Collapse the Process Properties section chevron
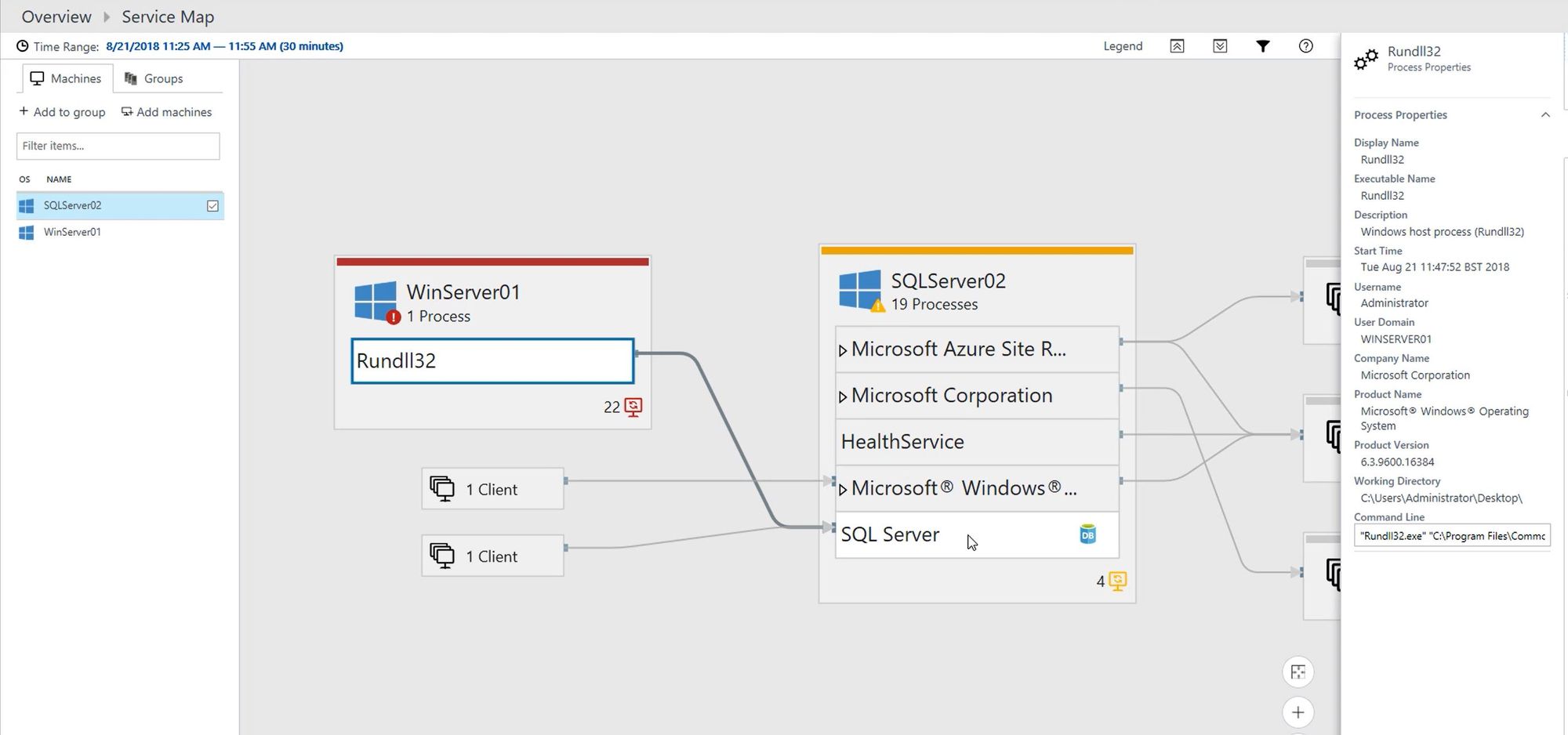The width and height of the screenshot is (1568, 735). tap(1545, 115)
